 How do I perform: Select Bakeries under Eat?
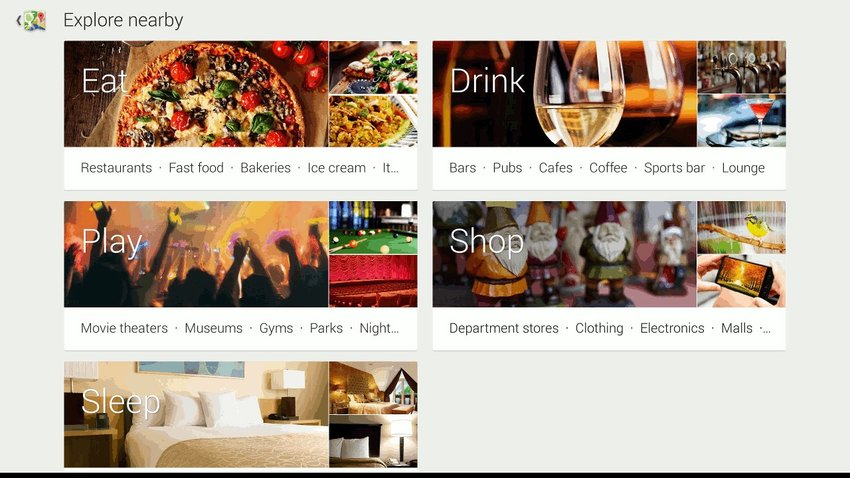coord(265,168)
